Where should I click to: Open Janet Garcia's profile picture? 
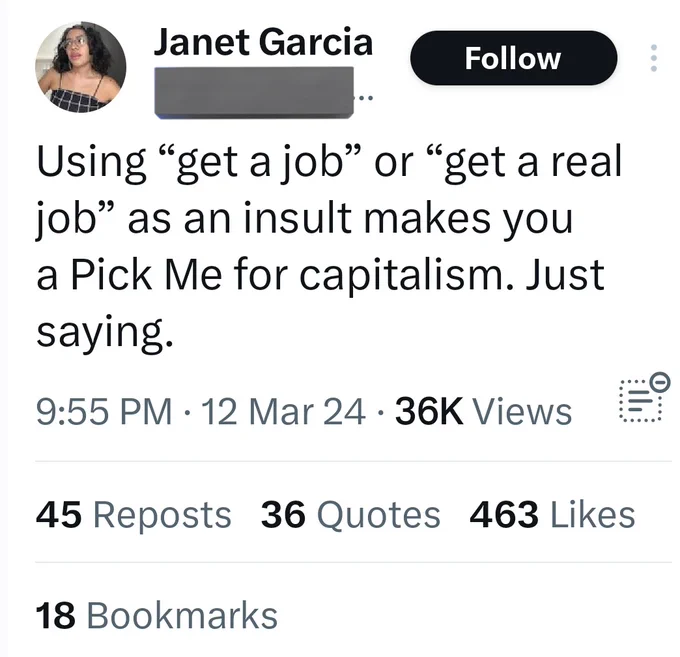tap(80, 67)
